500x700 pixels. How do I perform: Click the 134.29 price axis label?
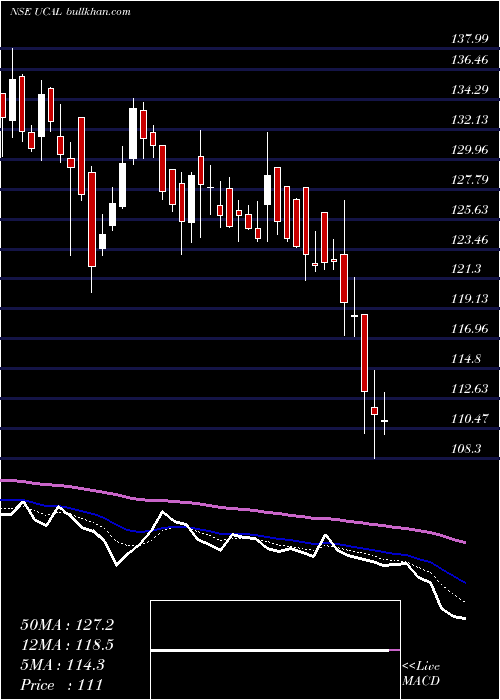coord(470,90)
